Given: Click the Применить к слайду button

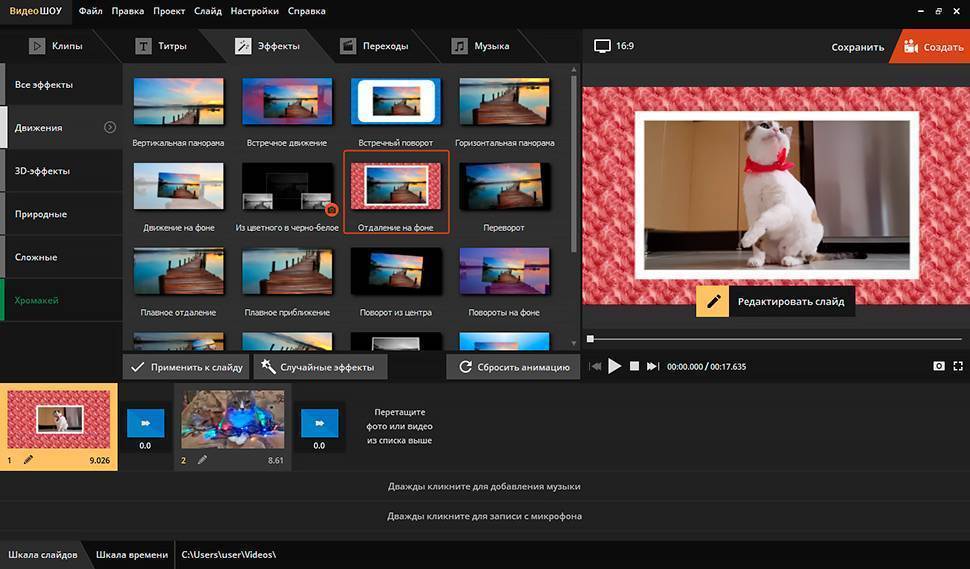Looking at the screenshot, I should click(187, 367).
